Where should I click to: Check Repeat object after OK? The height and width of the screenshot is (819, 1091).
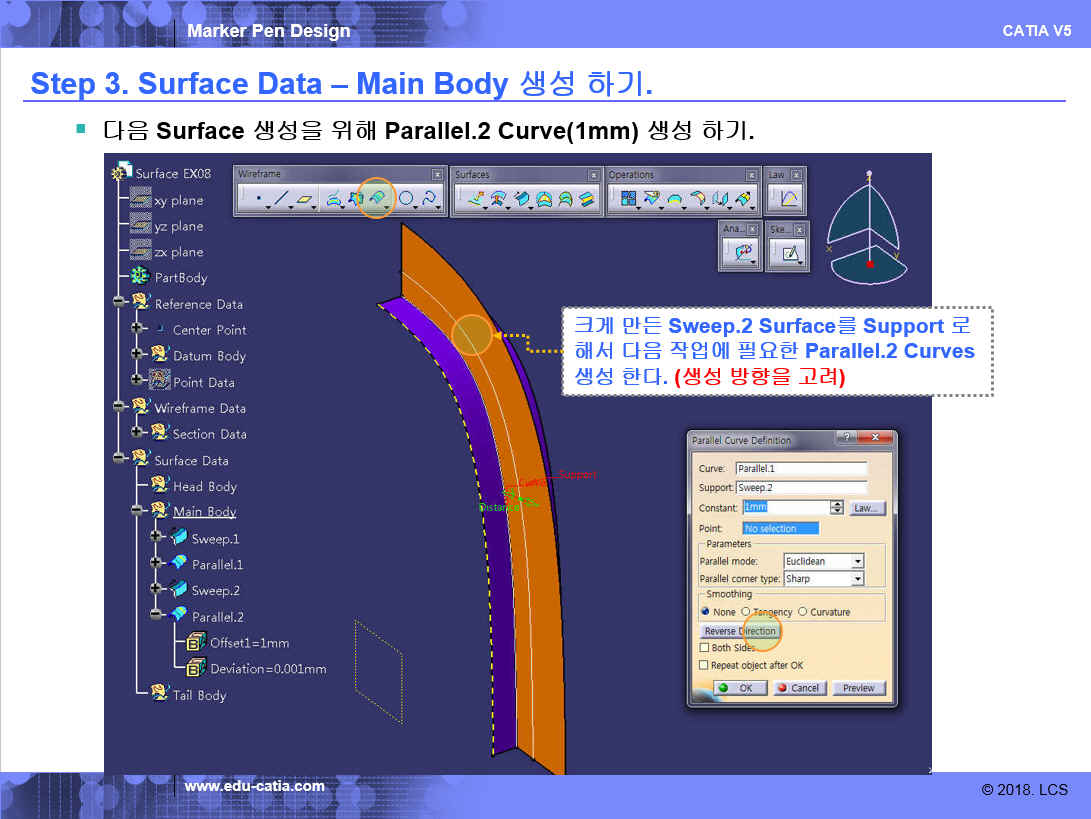(704, 665)
